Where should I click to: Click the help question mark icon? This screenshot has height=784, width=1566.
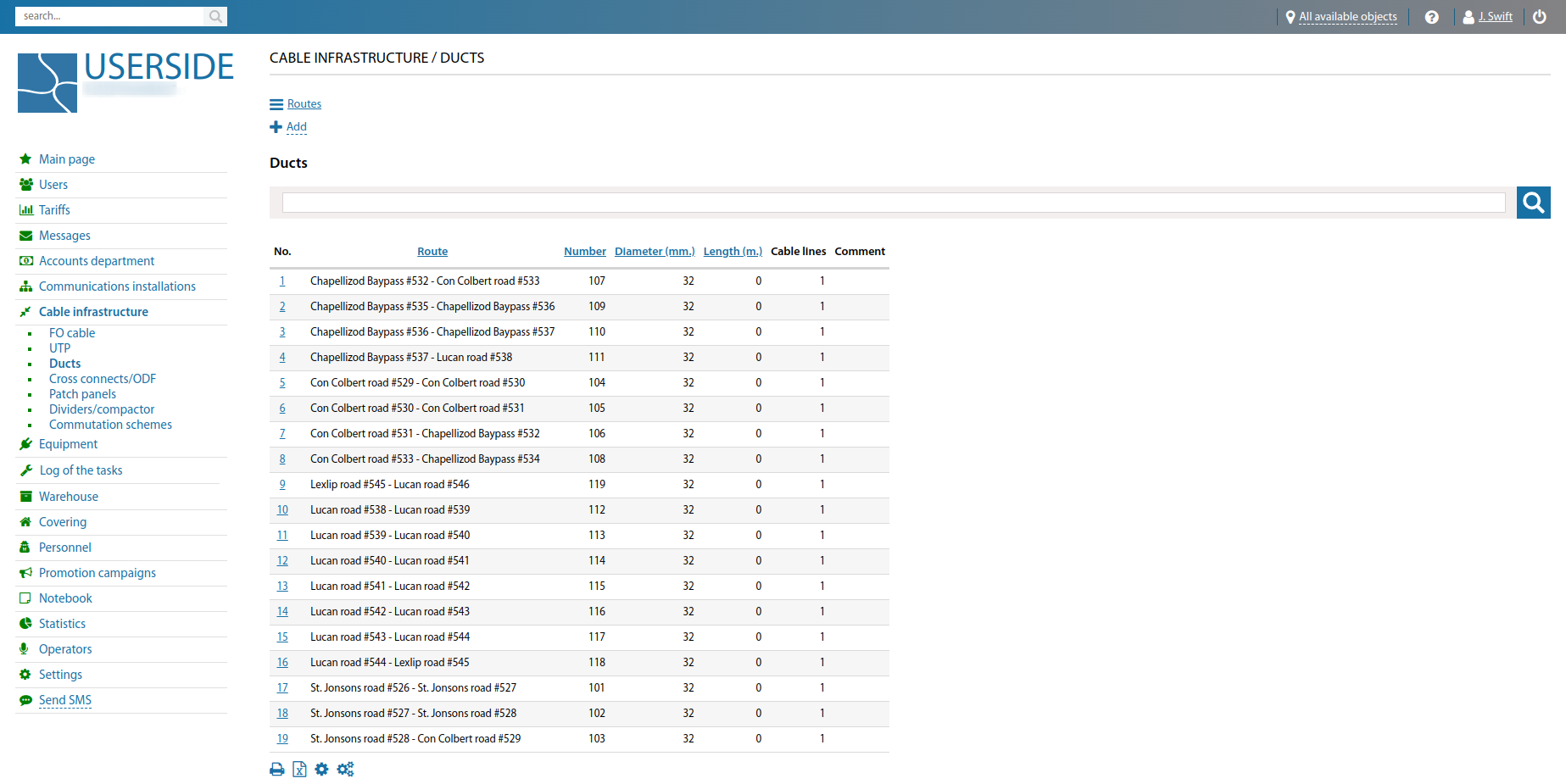[1431, 17]
